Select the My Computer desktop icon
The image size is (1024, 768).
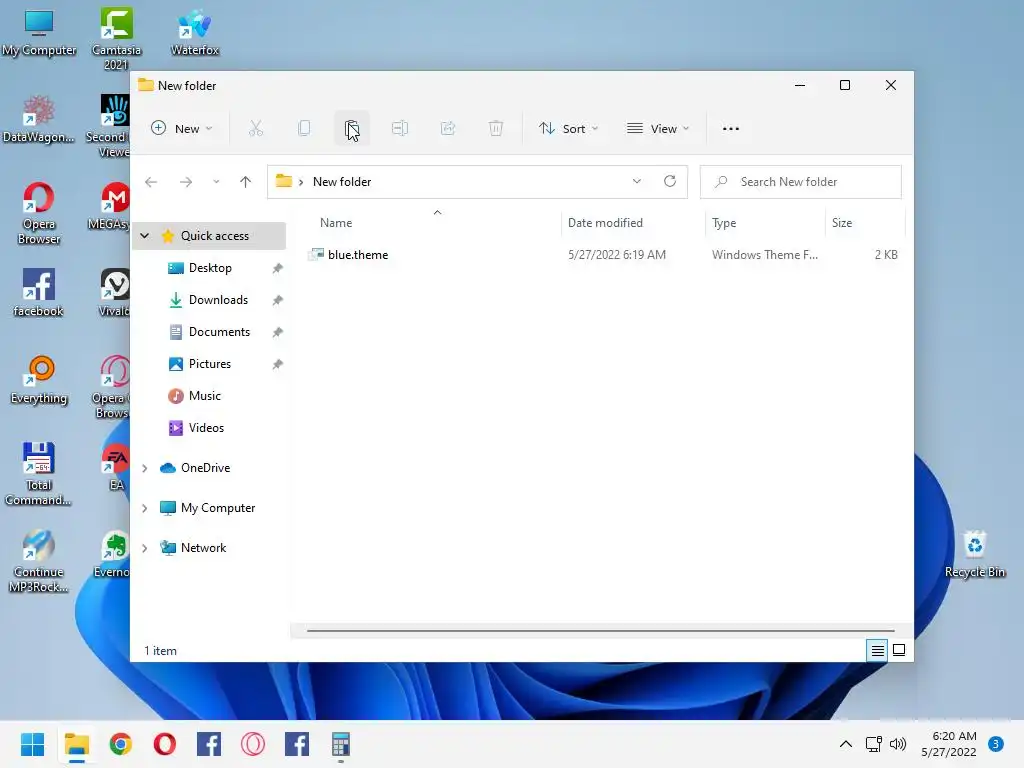(x=39, y=33)
